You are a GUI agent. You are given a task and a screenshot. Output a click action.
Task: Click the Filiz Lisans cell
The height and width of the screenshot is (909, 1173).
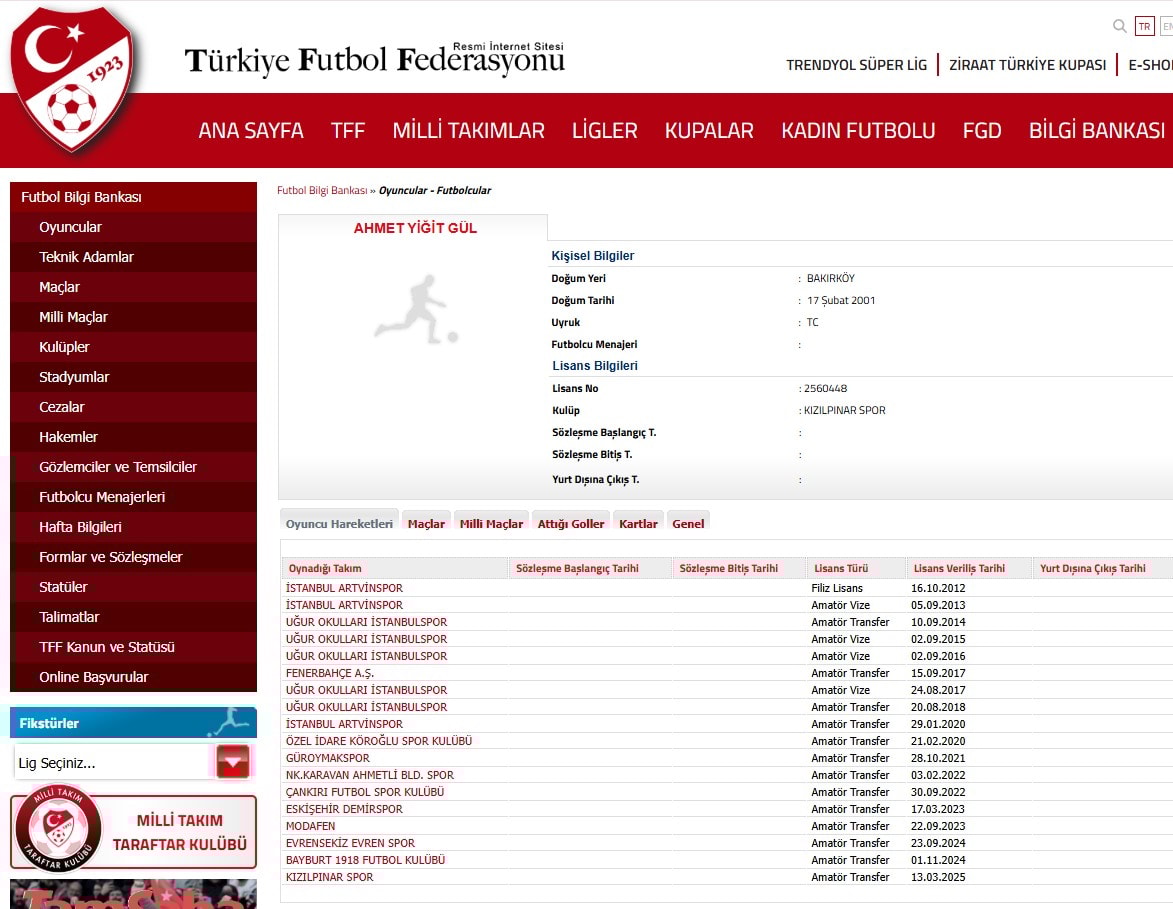click(x=837, y=588)
